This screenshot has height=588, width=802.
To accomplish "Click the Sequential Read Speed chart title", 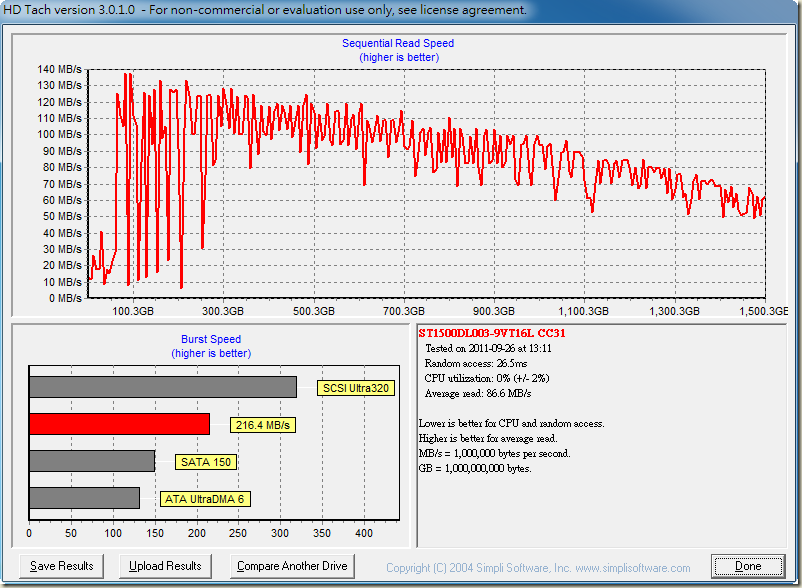I will pyautogui.click(x=398, y=43).
